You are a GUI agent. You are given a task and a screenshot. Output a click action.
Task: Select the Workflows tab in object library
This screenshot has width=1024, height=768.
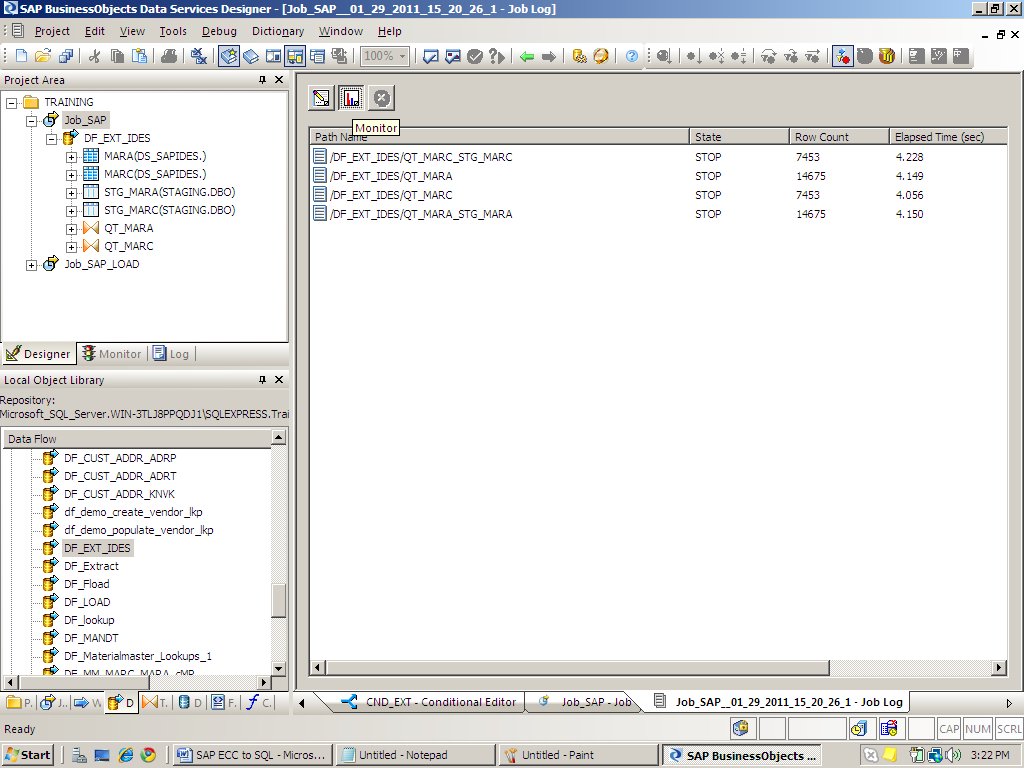coord(88,703)
